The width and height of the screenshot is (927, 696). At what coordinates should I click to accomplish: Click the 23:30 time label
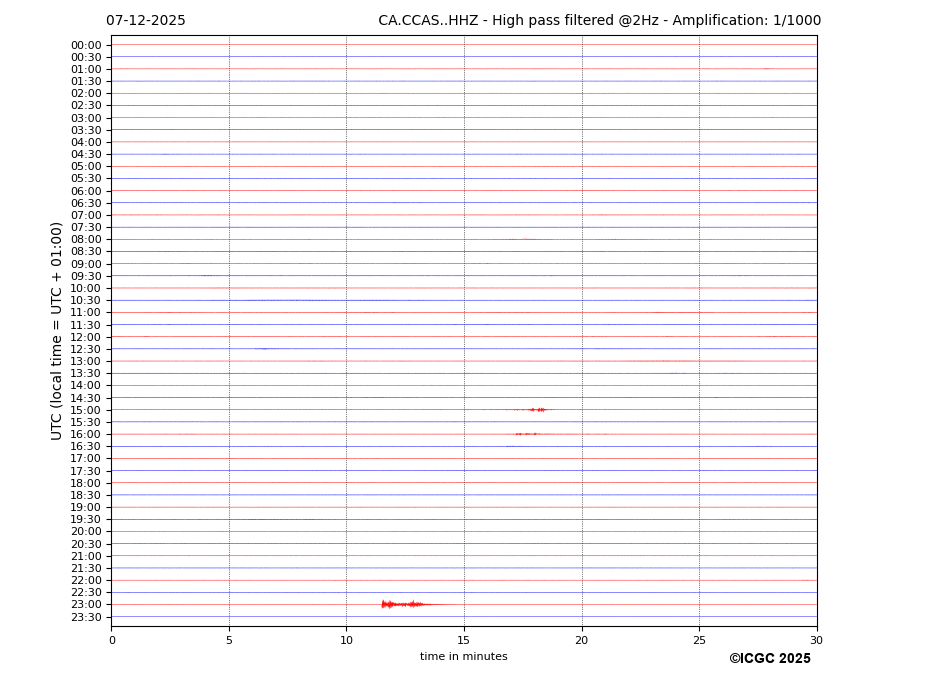click(x=86, y=617)
